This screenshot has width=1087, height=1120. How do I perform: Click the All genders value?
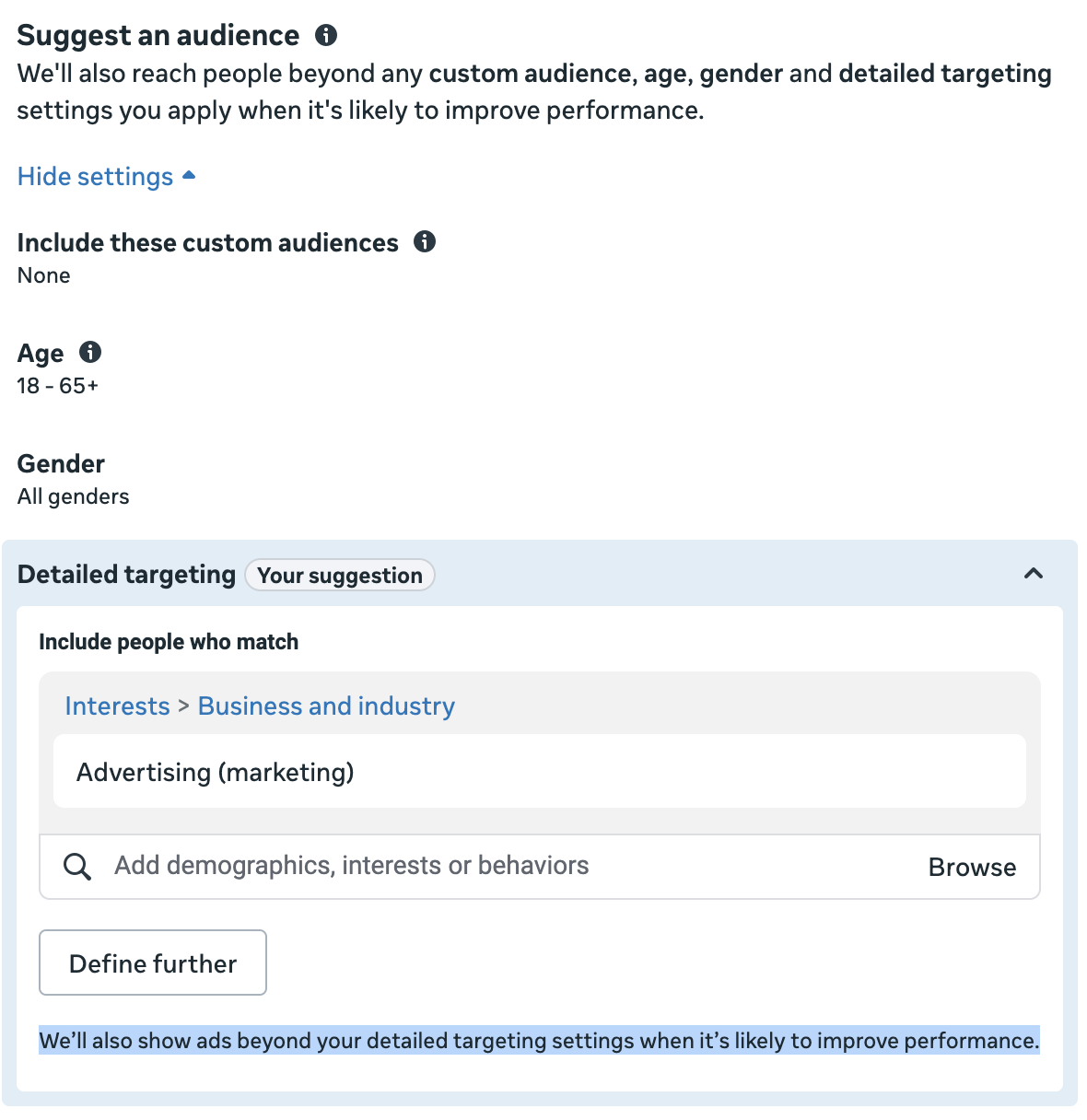point(74,496)
